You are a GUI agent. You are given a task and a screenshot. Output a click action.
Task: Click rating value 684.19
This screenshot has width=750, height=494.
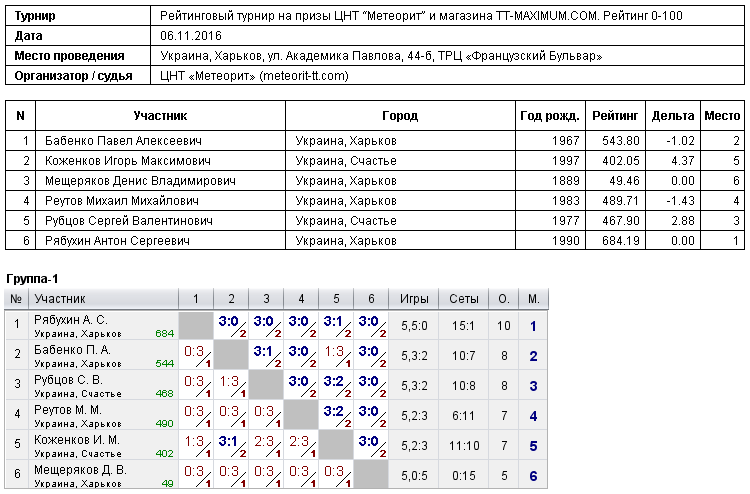(x=621, y=241)
